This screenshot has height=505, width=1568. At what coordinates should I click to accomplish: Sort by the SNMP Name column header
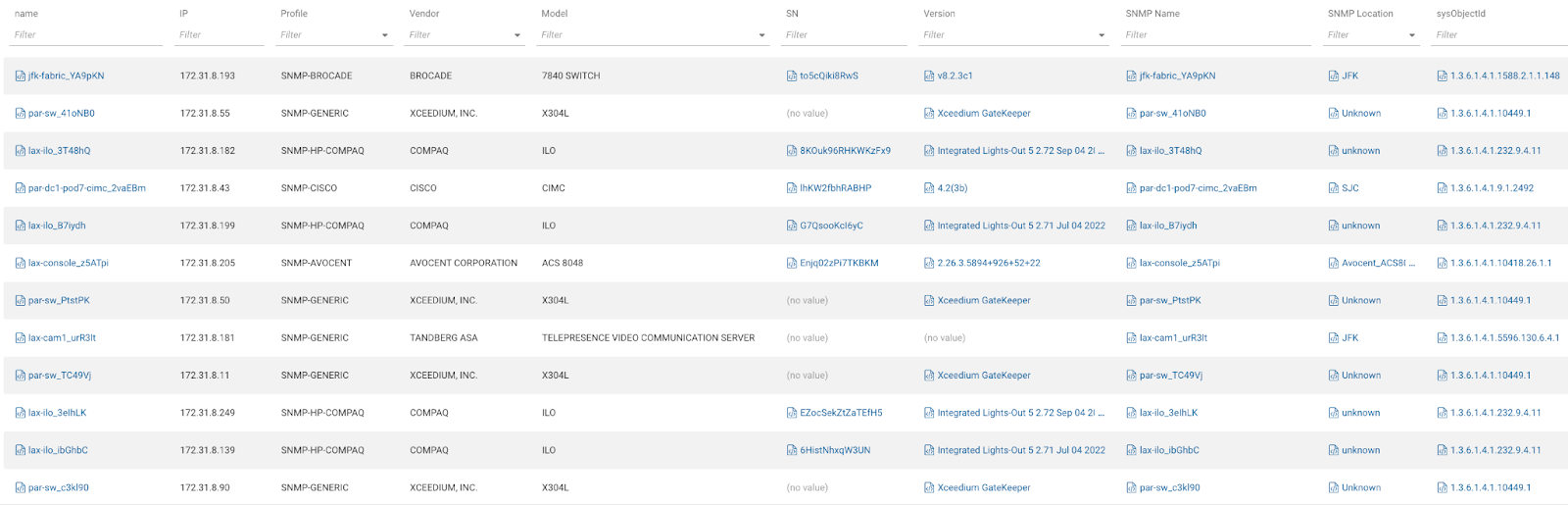click(x=1152, y=14)
